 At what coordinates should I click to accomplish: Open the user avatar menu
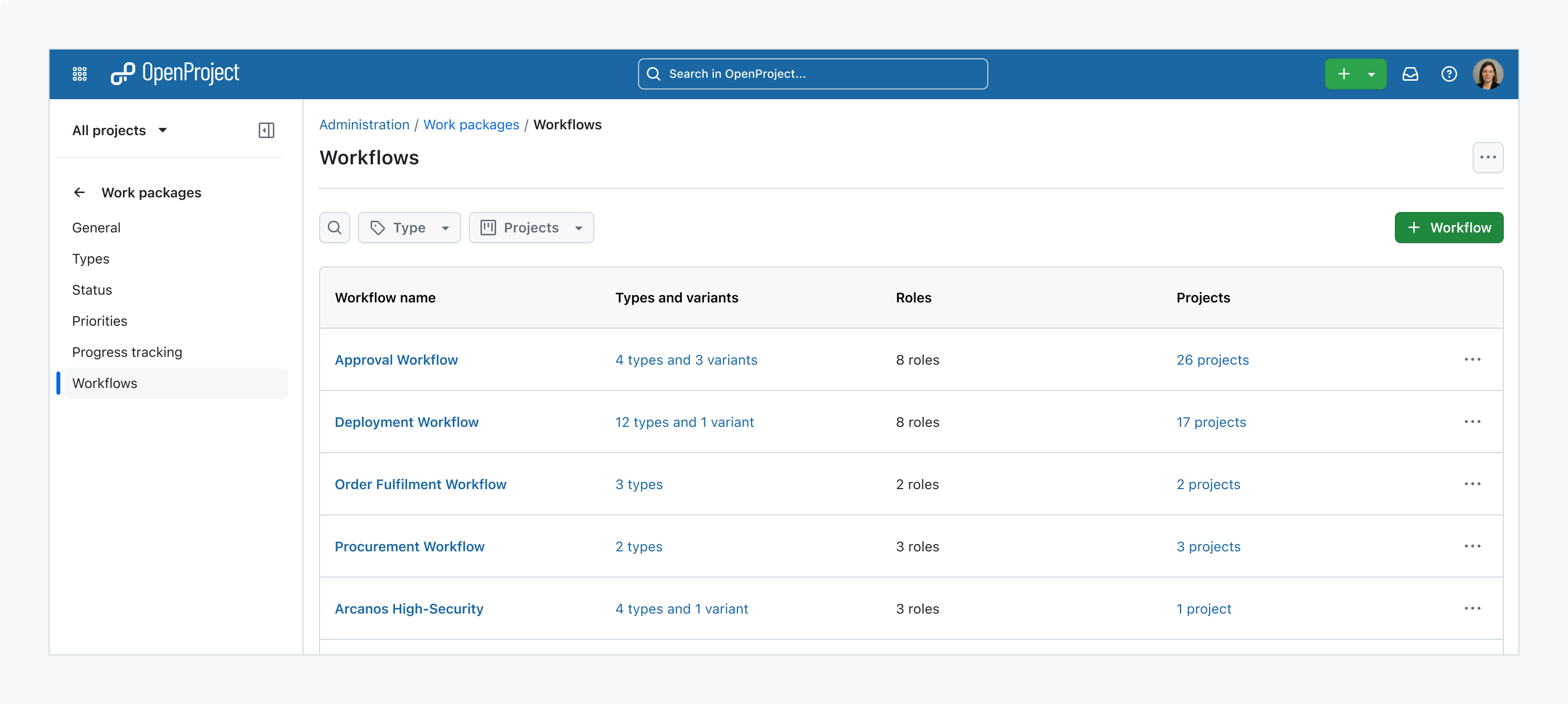tap(1488, 73)
